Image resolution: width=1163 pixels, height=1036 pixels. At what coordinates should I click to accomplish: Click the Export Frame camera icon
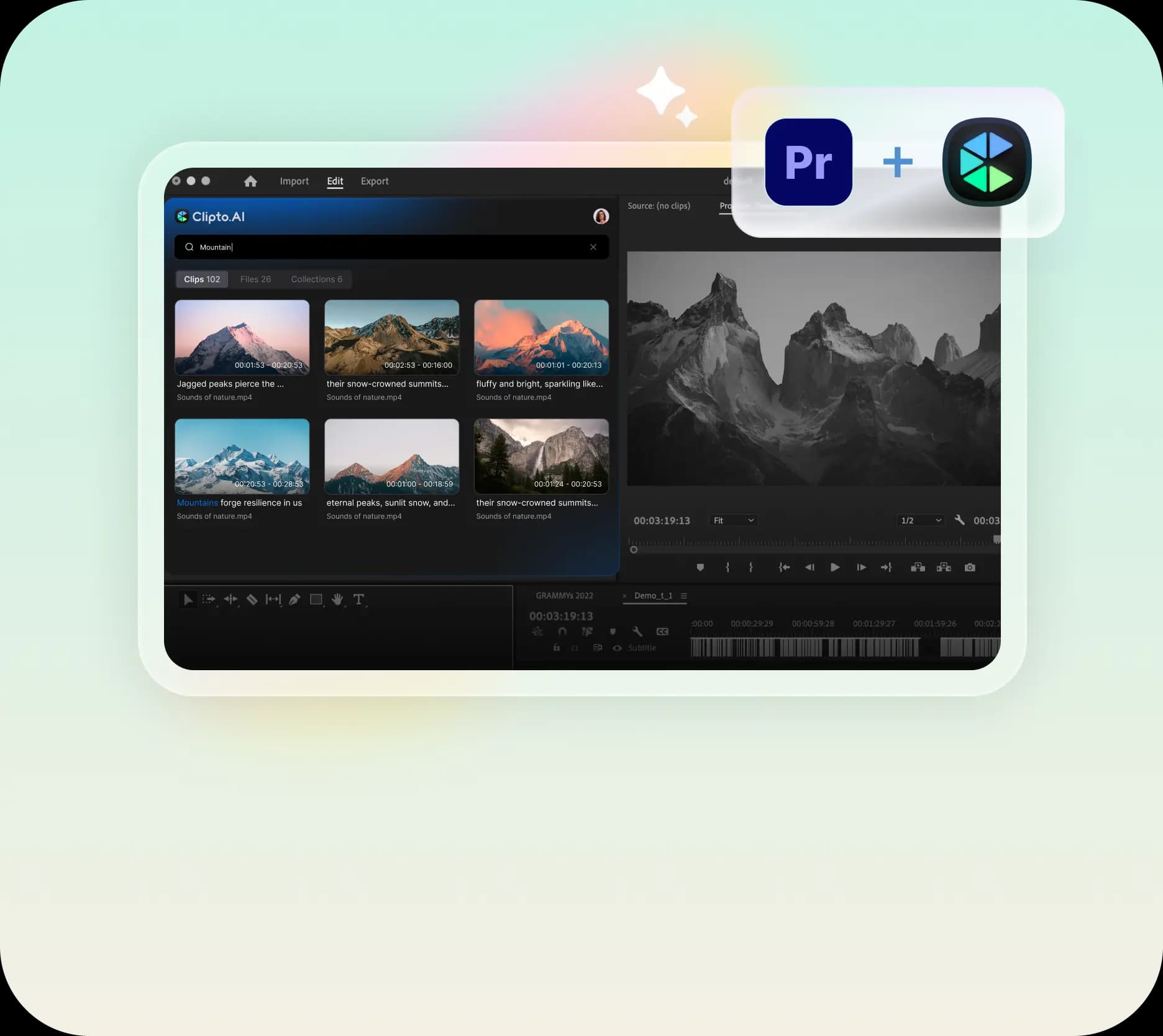pyautogui.click(x=970, y=567)
